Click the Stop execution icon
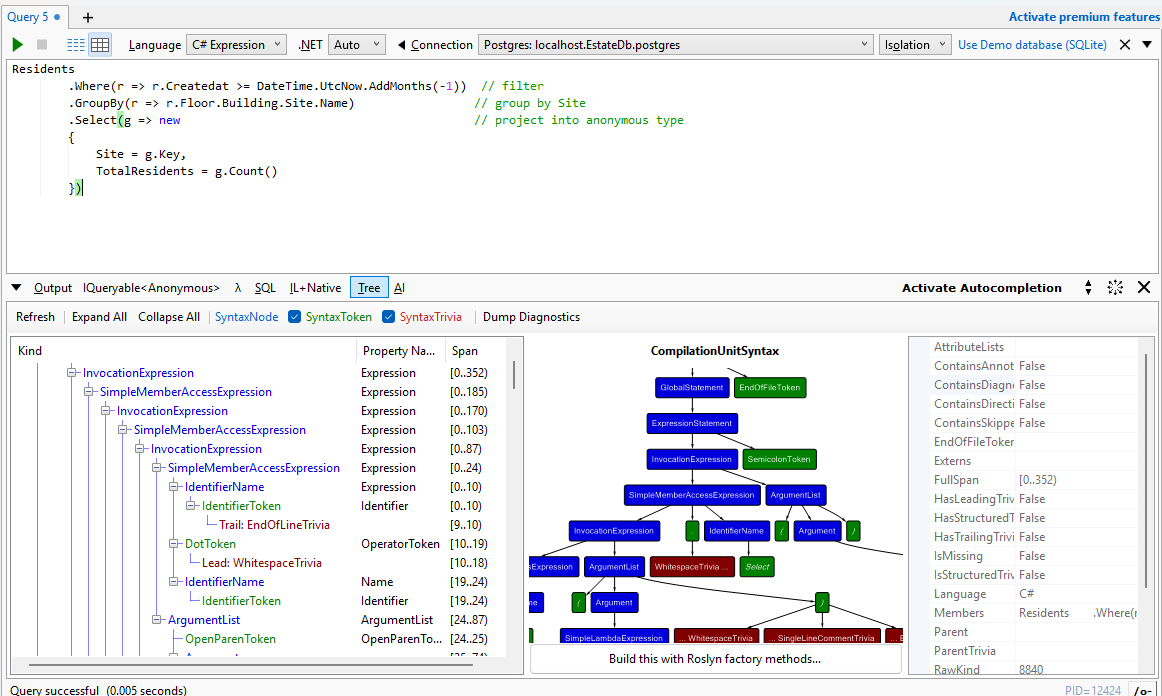This screenshot has height=696, width=1162. point(41,44)
